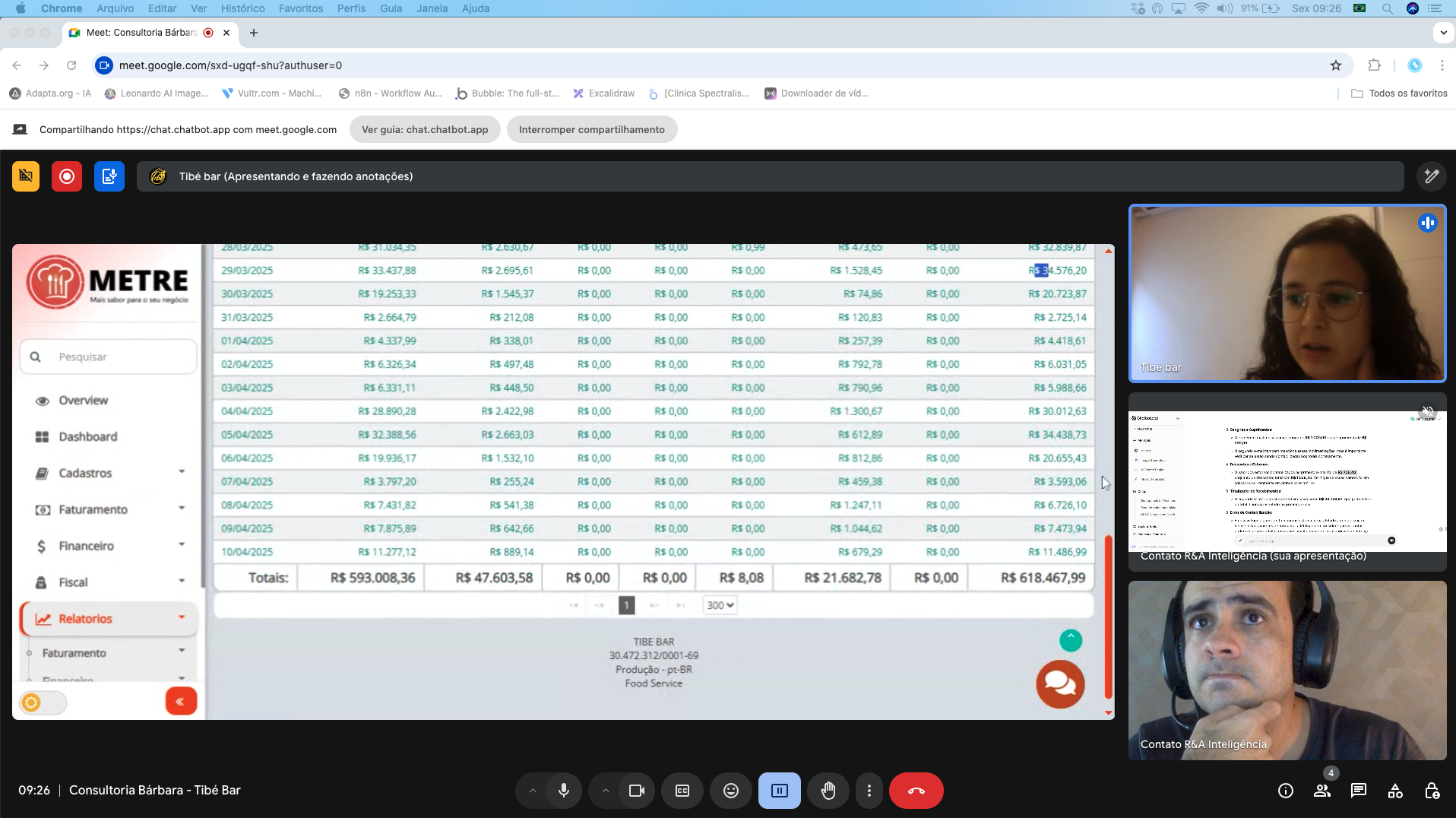Open Todos os favoritos bookmarks folder
Screen dimensions: 1456x818
point(1399,94)
